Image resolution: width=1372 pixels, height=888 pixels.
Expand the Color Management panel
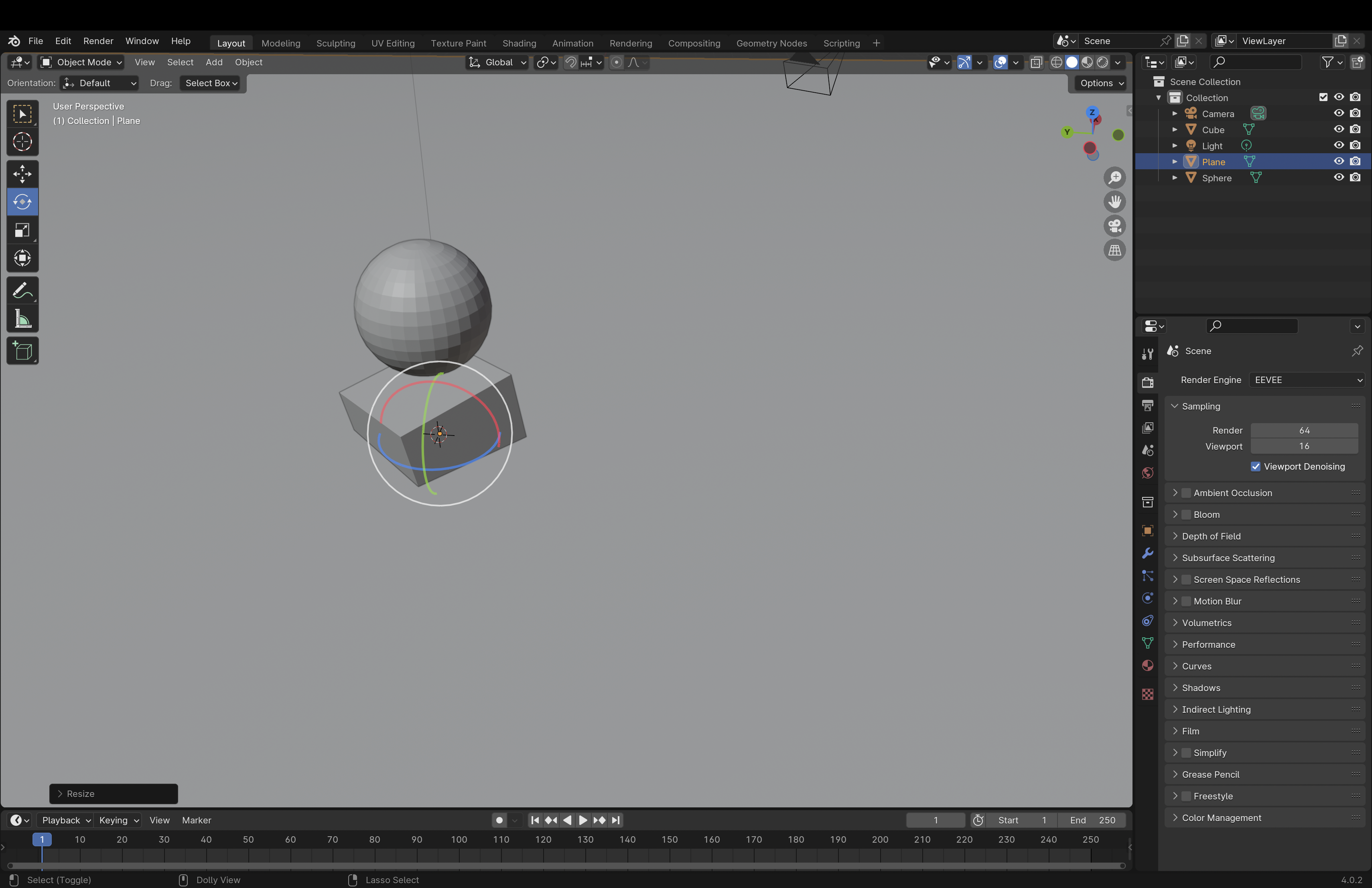click(1221, 818)
